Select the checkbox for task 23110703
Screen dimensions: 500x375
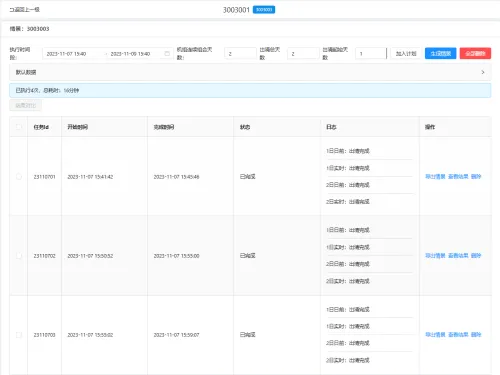tap(19, 335)
